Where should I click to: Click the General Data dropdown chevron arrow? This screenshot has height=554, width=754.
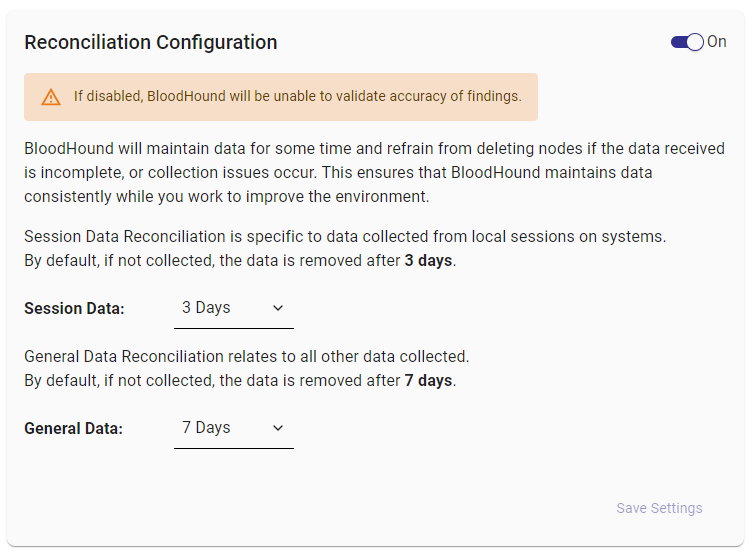[x=278, y=428]
